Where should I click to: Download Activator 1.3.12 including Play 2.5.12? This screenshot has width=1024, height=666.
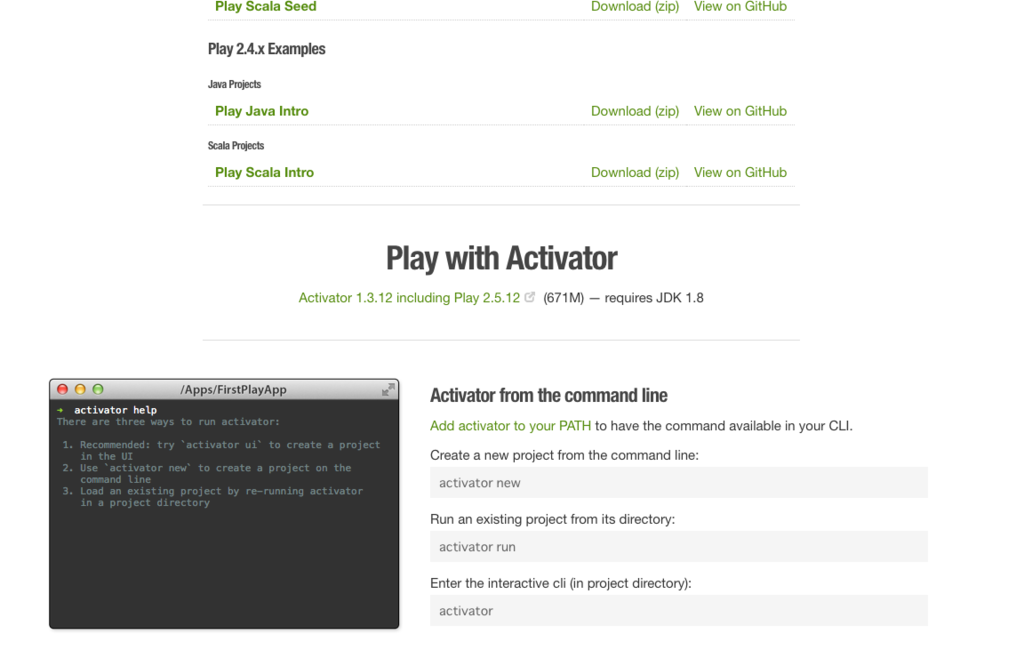[409, 298]
